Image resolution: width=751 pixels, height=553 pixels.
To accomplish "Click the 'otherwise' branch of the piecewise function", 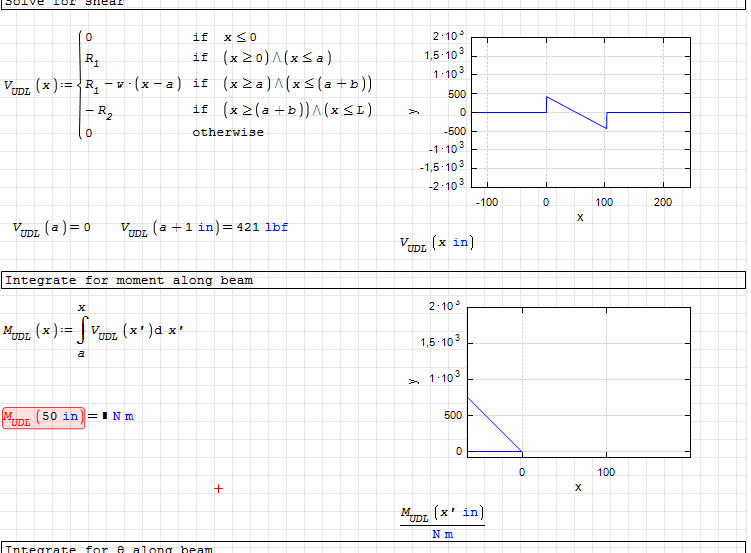I will pos(228,132).
